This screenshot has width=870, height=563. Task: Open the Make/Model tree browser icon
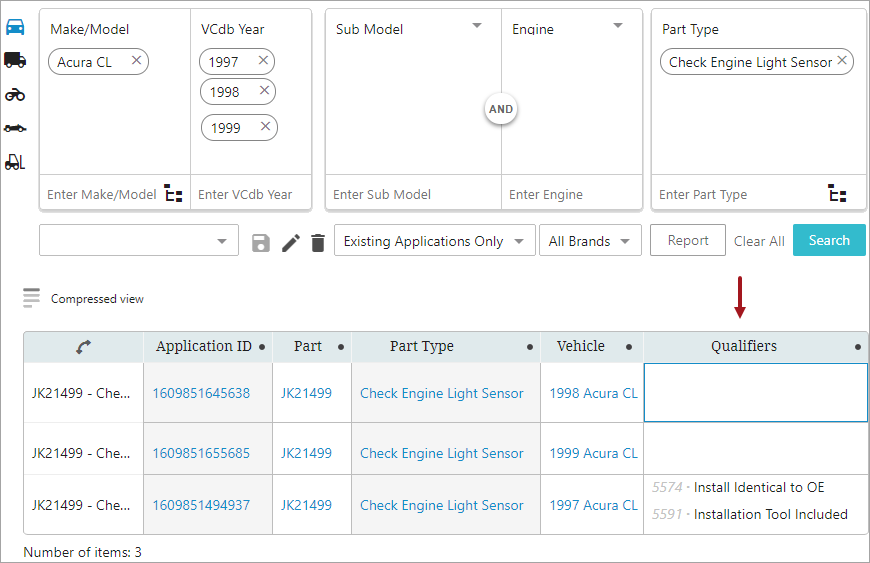click(x=174, y=195)
